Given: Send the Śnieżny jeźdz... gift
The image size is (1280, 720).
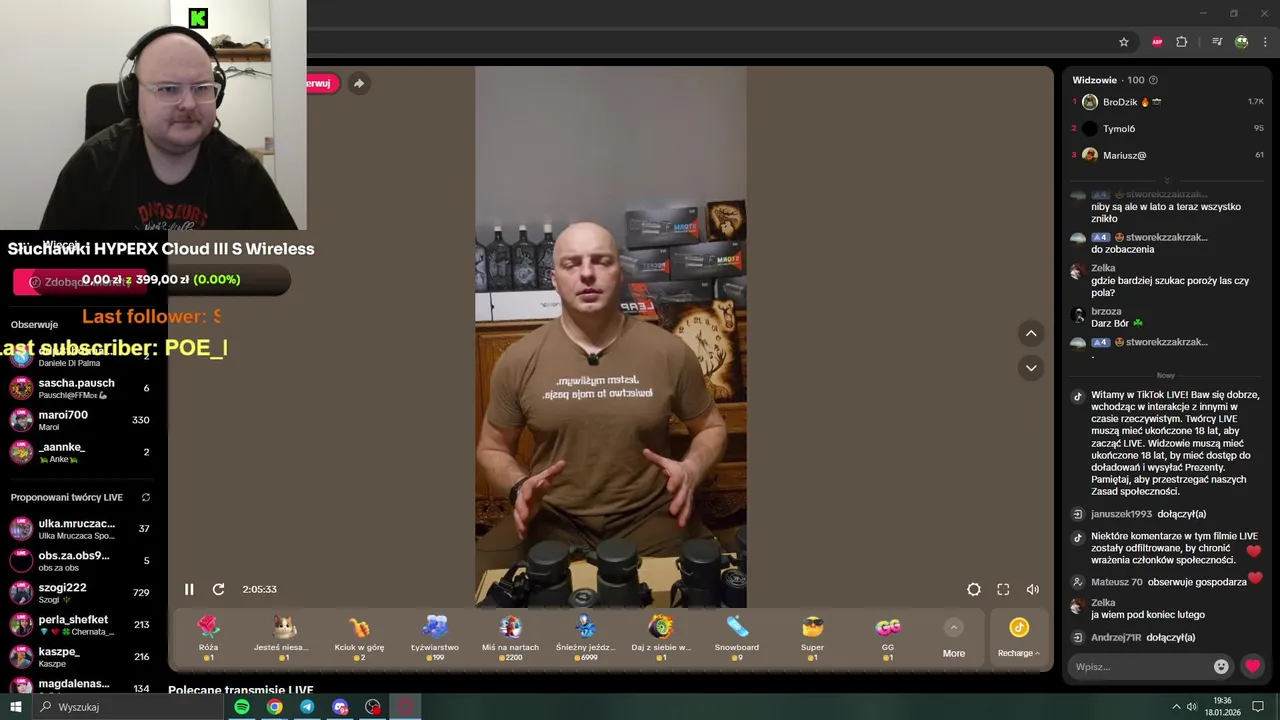Looking at the screenshot, I should [x=586, y=638].
